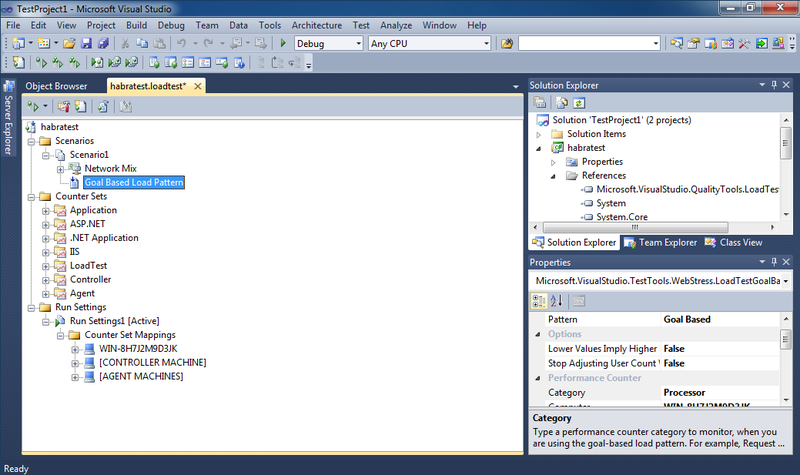This screenshot has height=475, width=800.
Task: Click the Solution Explorer Properties icon
Action: click(x=540, y=103)
